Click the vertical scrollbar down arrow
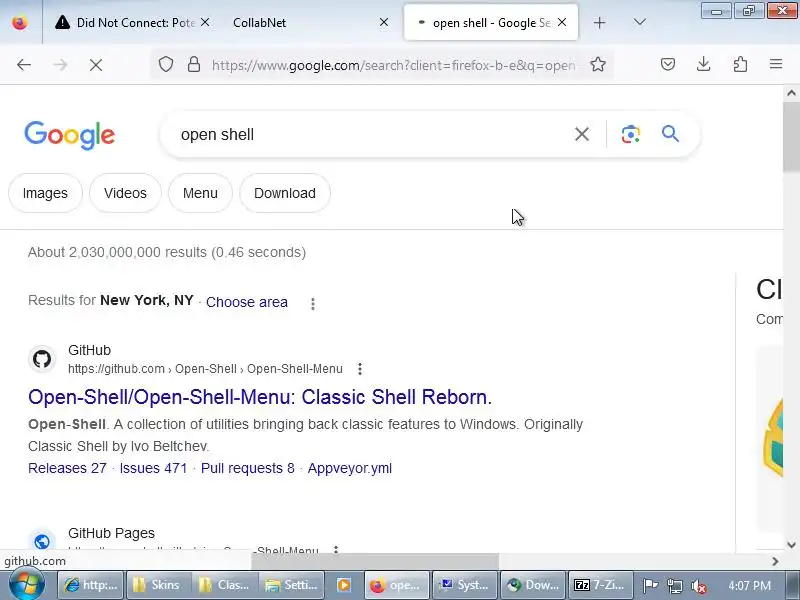This screenshot has width=800, height=600. [x=791, y=544]
